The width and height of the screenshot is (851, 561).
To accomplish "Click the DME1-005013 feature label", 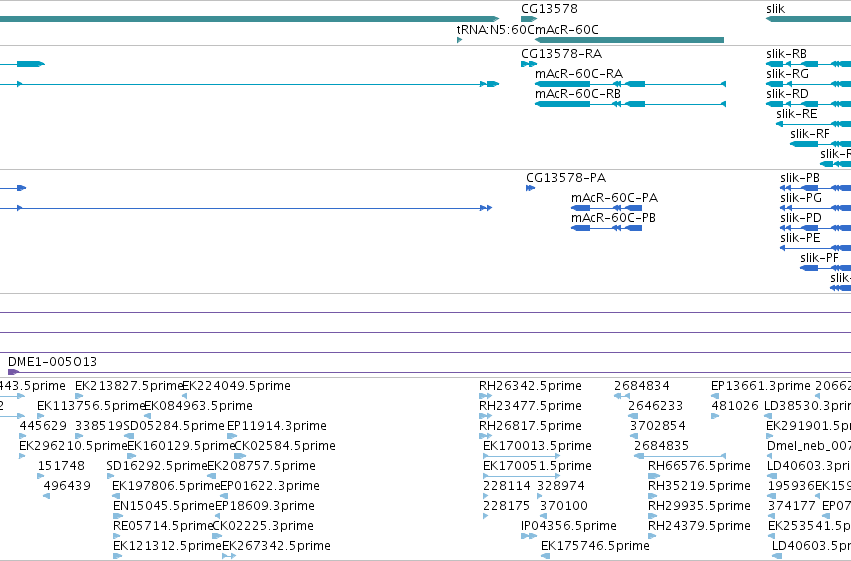I will 52,362.
